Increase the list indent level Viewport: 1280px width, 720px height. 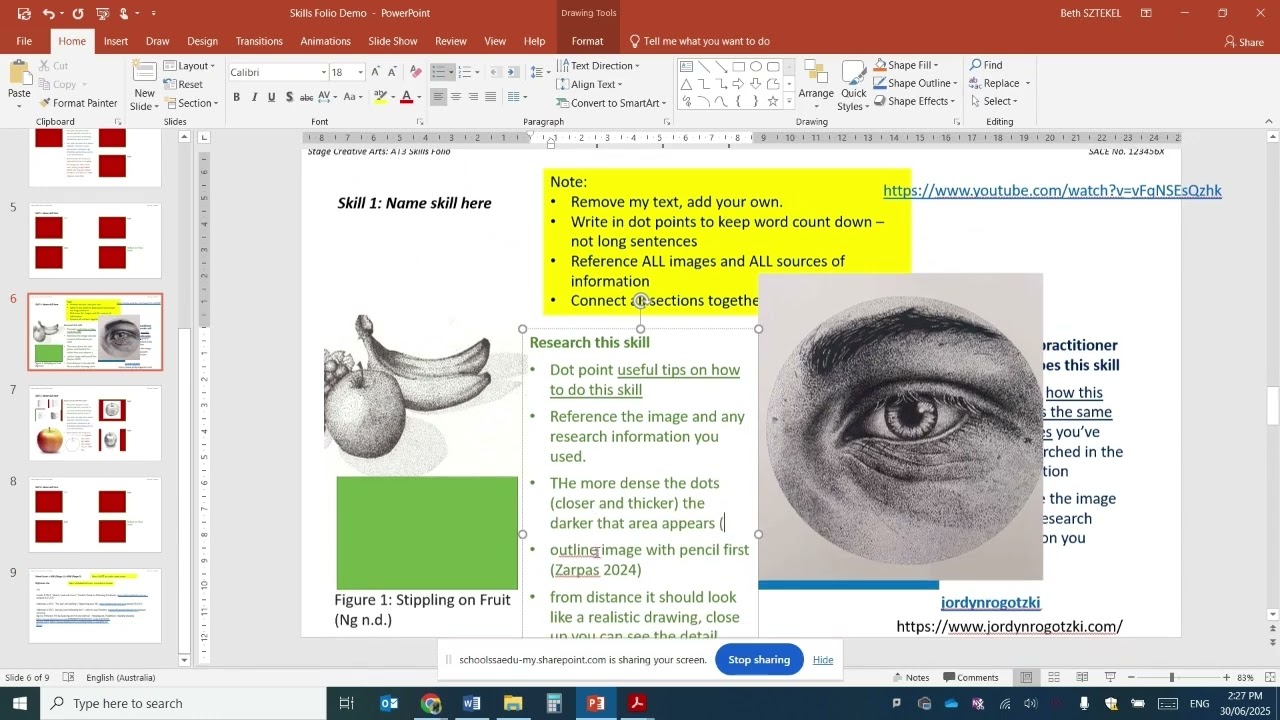pos(512,72)
